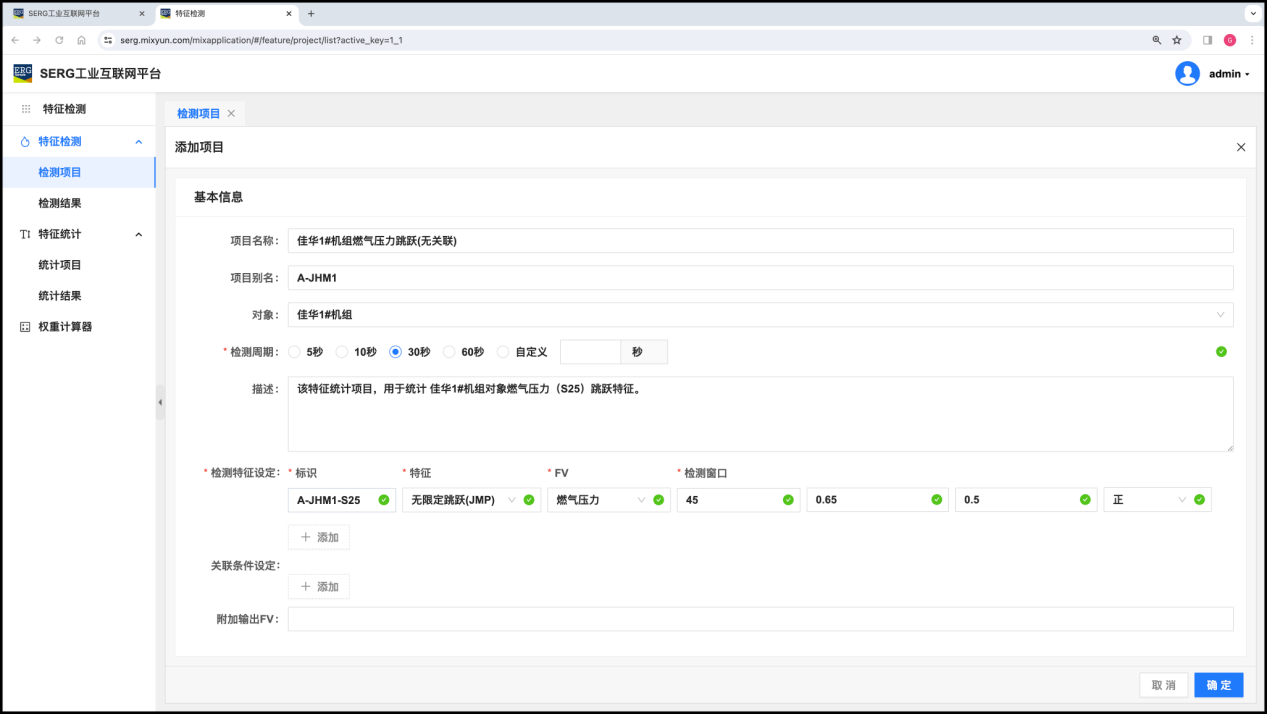
Task: Choose the 自定义 detection period radio
Action: click(x=503, y=352)
